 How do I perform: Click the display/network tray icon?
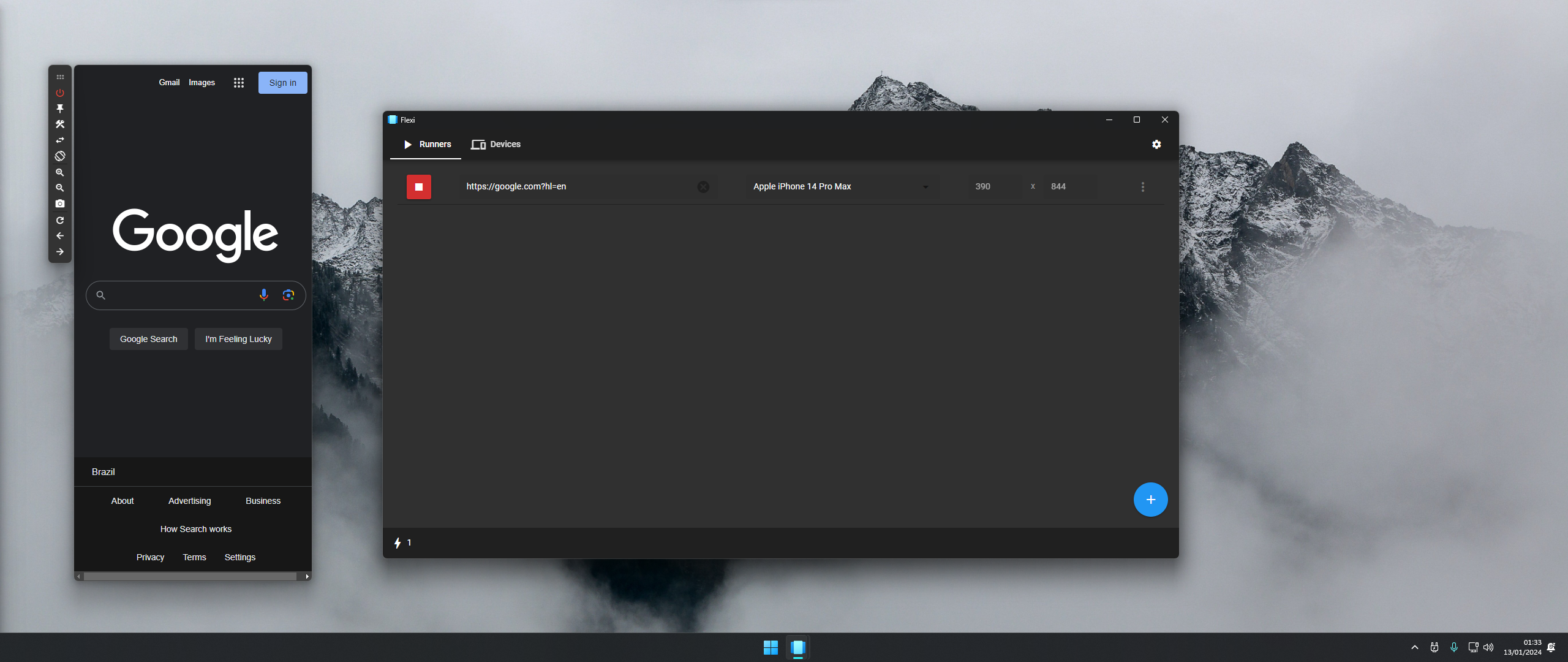click(1473, 647)
